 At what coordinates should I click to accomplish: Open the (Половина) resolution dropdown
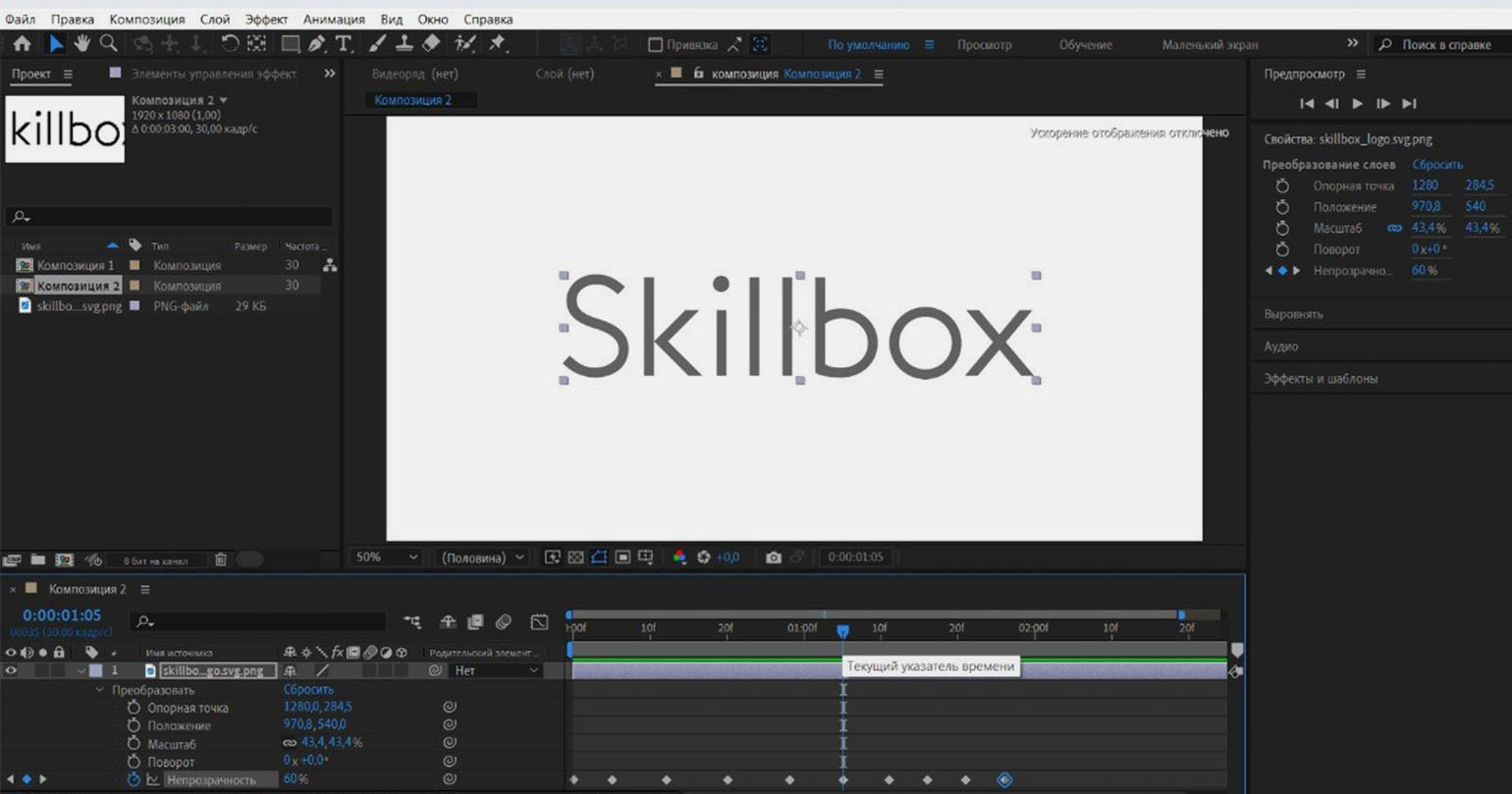[x=483, y=557]
